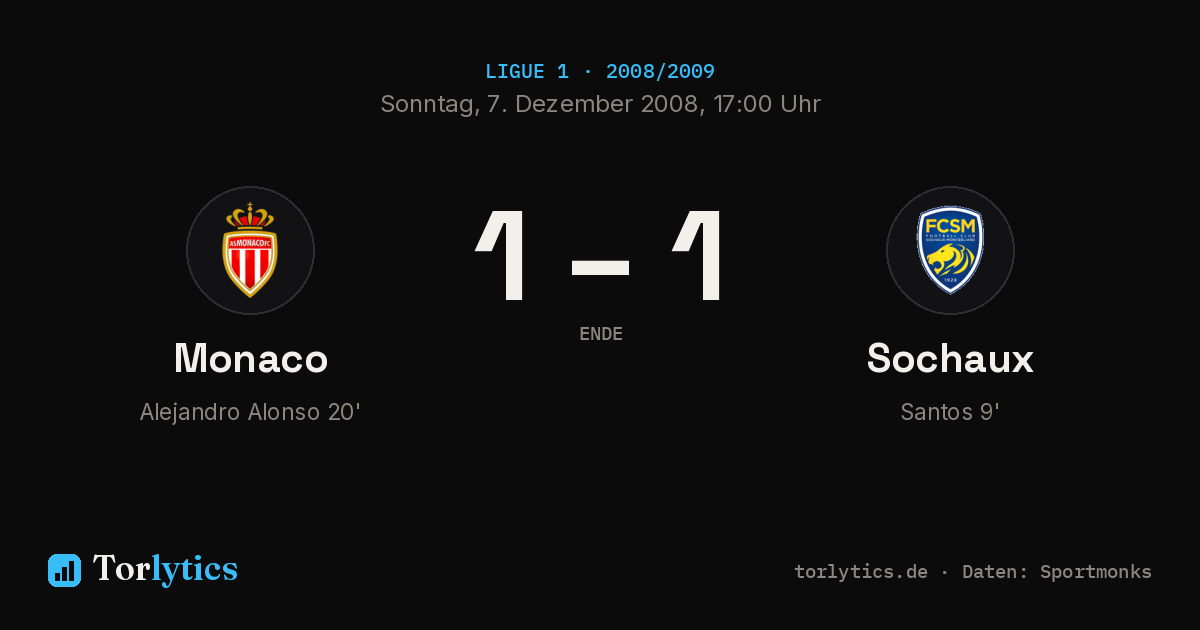This screenshot has width=1200, height=630.
Task: Click the Torlytics bar chart logo icon
Action: 64,570
